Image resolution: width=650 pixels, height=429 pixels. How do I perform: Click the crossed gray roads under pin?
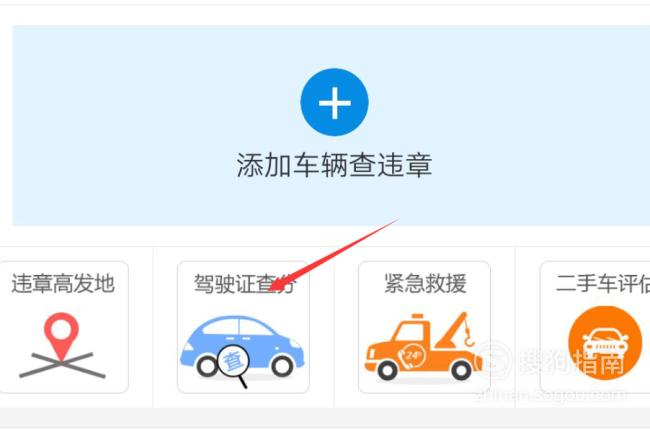pyautogui.click(x=62, y=365)
